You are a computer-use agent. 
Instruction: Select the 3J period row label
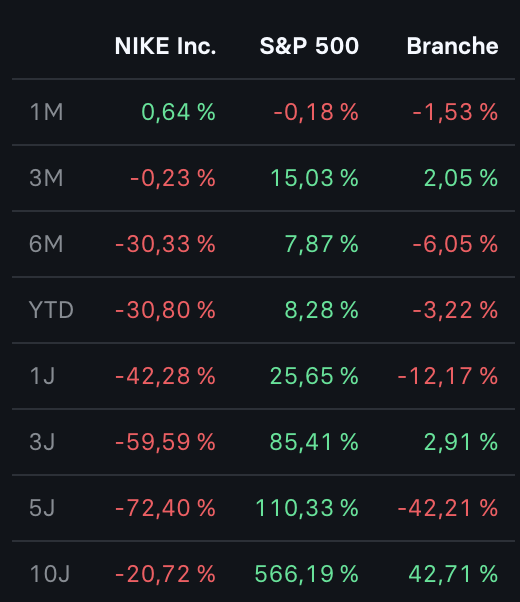tap(42, 442)
